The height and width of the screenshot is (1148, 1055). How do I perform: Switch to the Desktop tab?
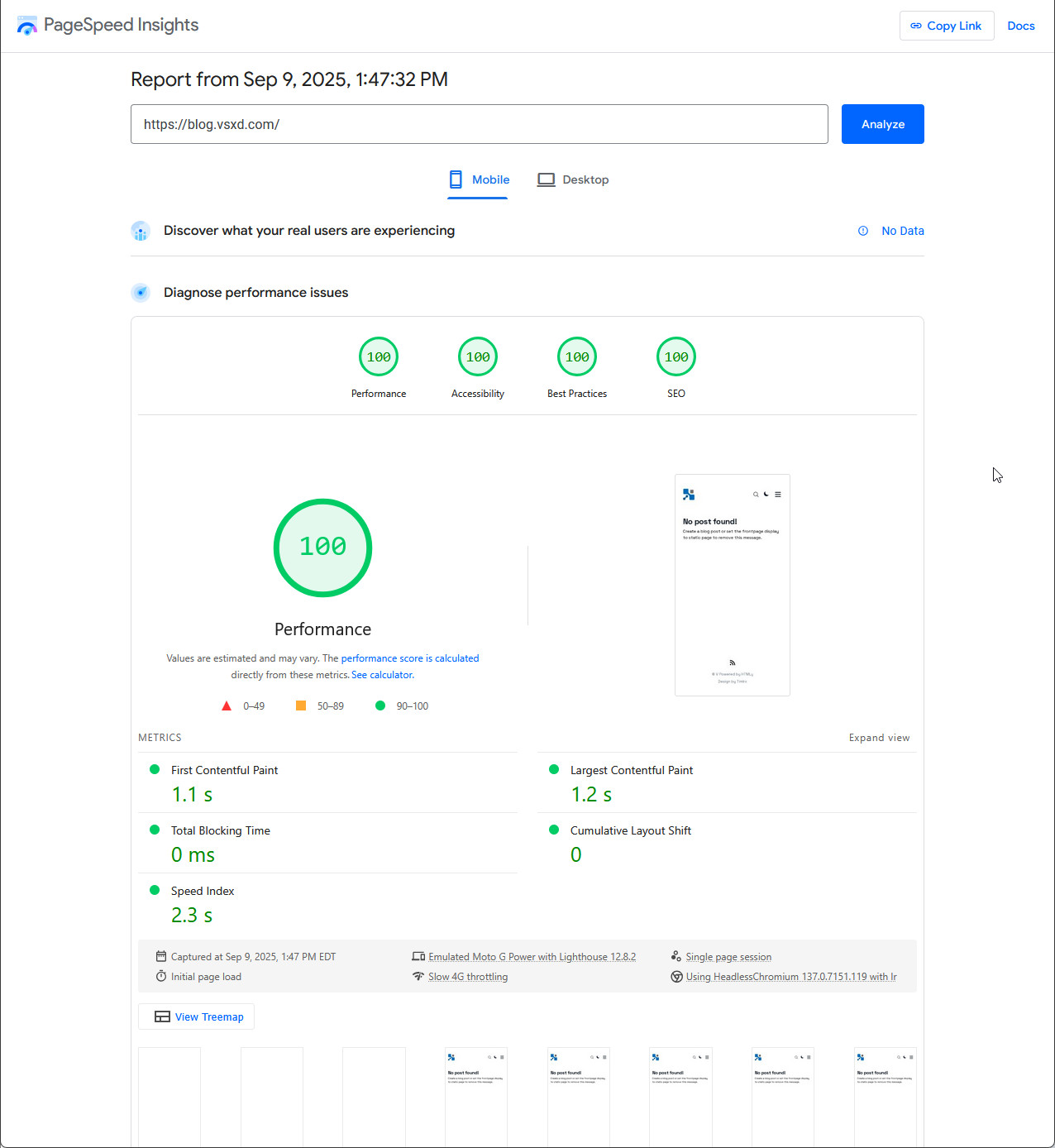coord(573,179)
